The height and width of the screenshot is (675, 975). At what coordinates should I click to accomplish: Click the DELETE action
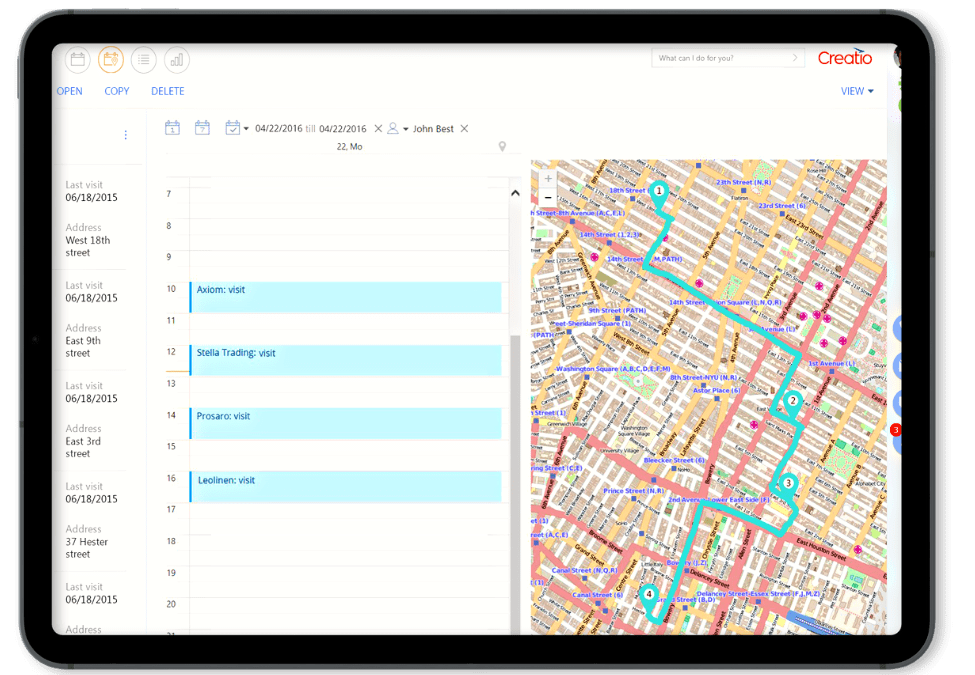click(167, 91)
